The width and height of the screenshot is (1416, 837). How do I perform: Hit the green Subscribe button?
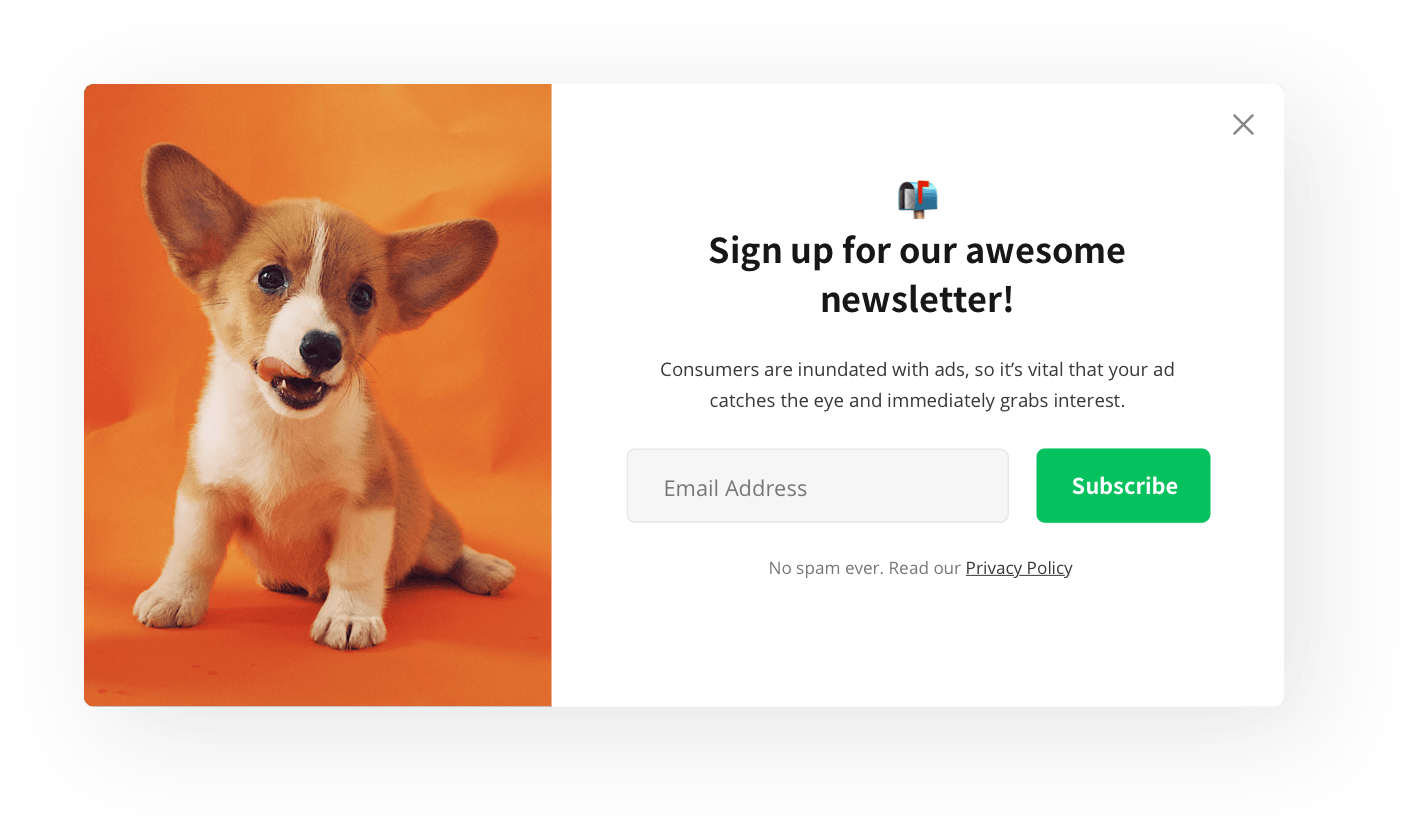1123,486
